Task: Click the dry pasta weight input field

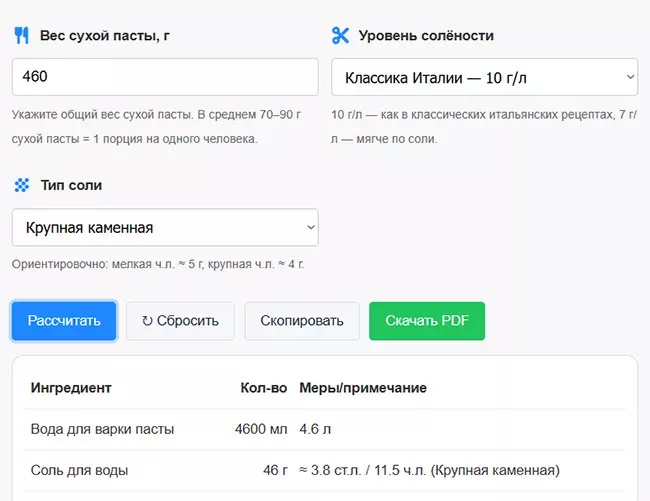Action: [165, 77]
